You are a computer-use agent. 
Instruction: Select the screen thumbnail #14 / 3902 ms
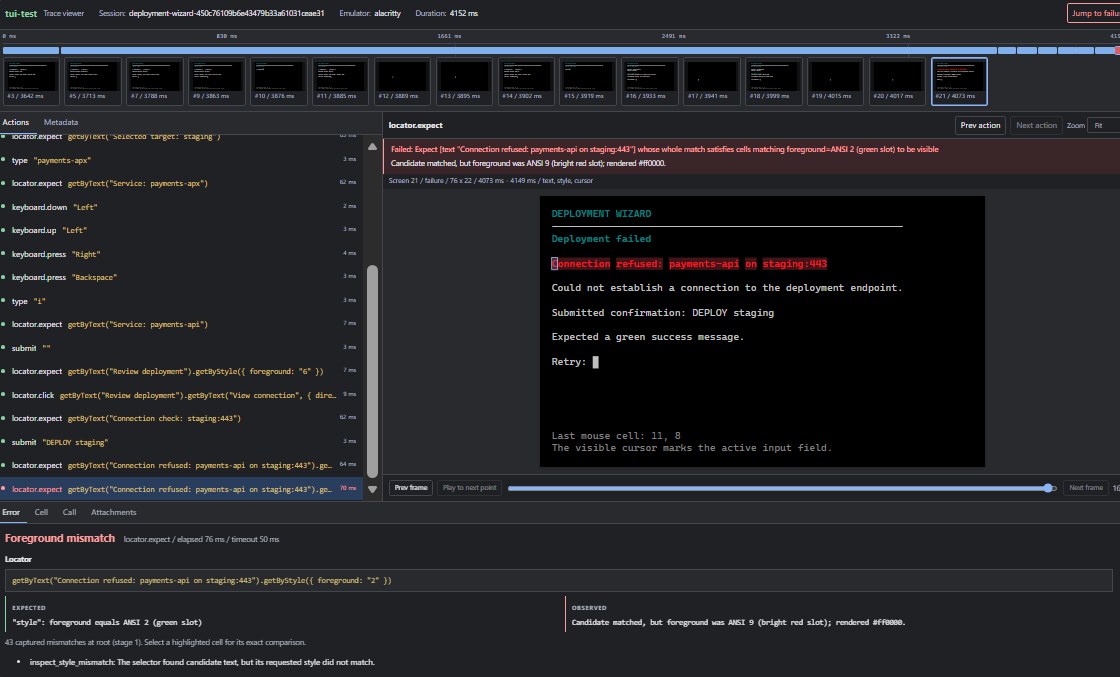click(x=526, y=81)
